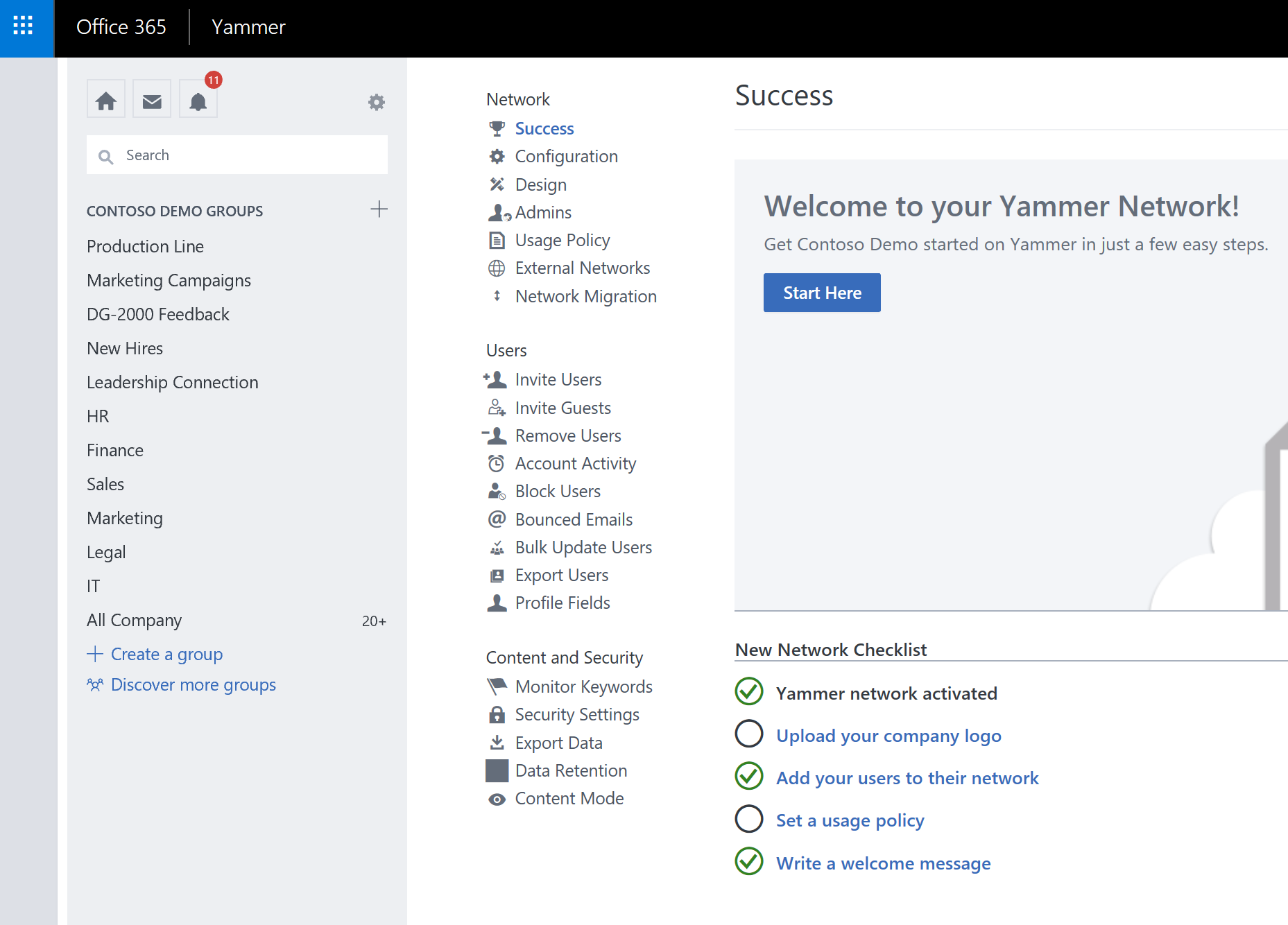Open Account Activity via the clock icon
The height and width of the screenshot is (925, 1288).
click(496, 462)
